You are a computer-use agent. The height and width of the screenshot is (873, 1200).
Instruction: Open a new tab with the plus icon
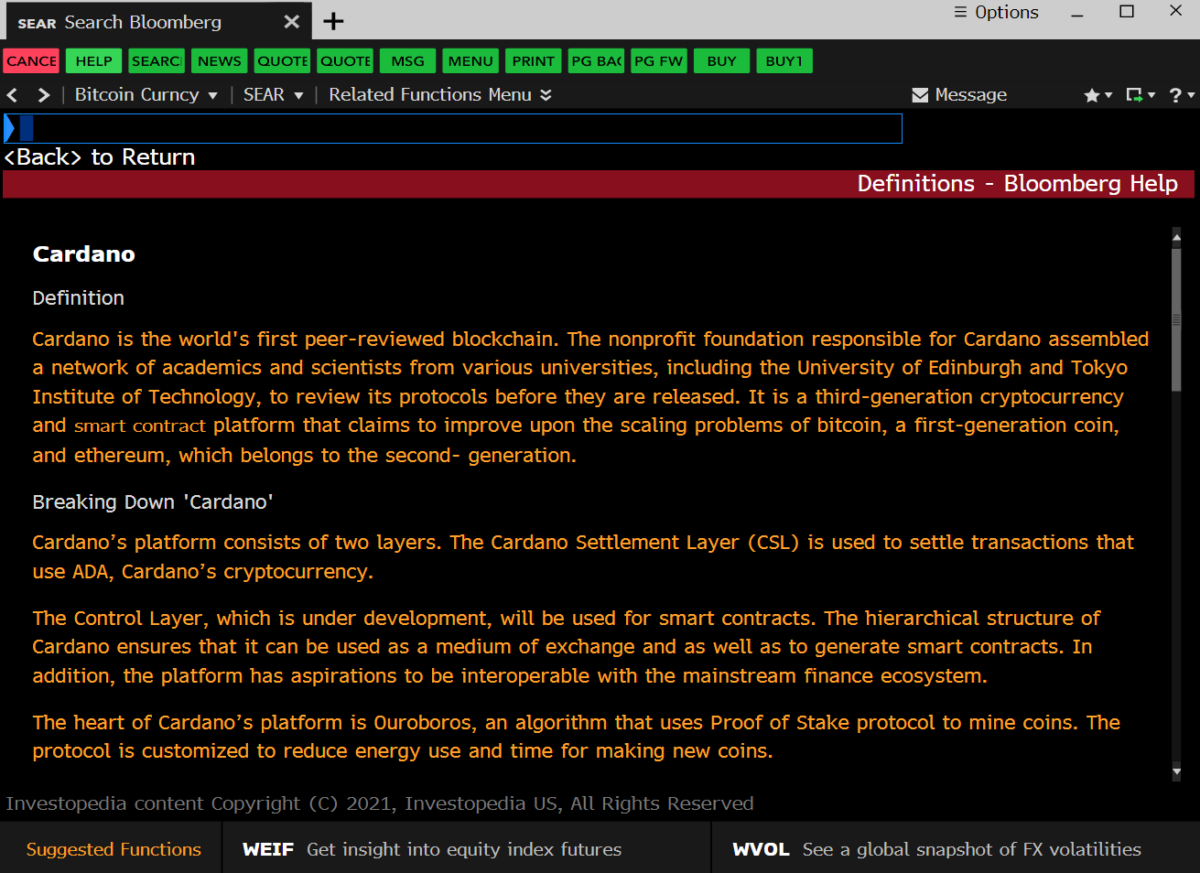pos(333,22)
